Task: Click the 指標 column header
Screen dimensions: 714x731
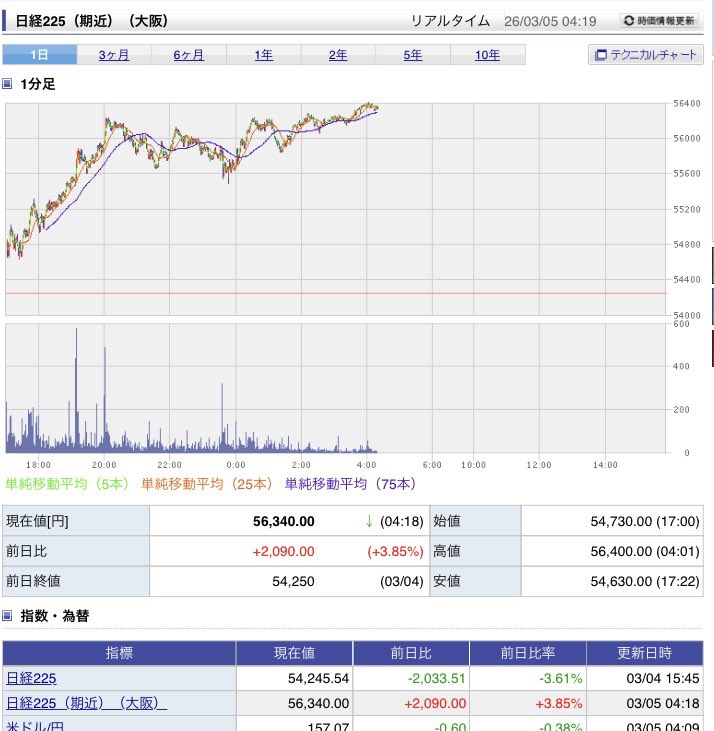Action: [119, 653]
